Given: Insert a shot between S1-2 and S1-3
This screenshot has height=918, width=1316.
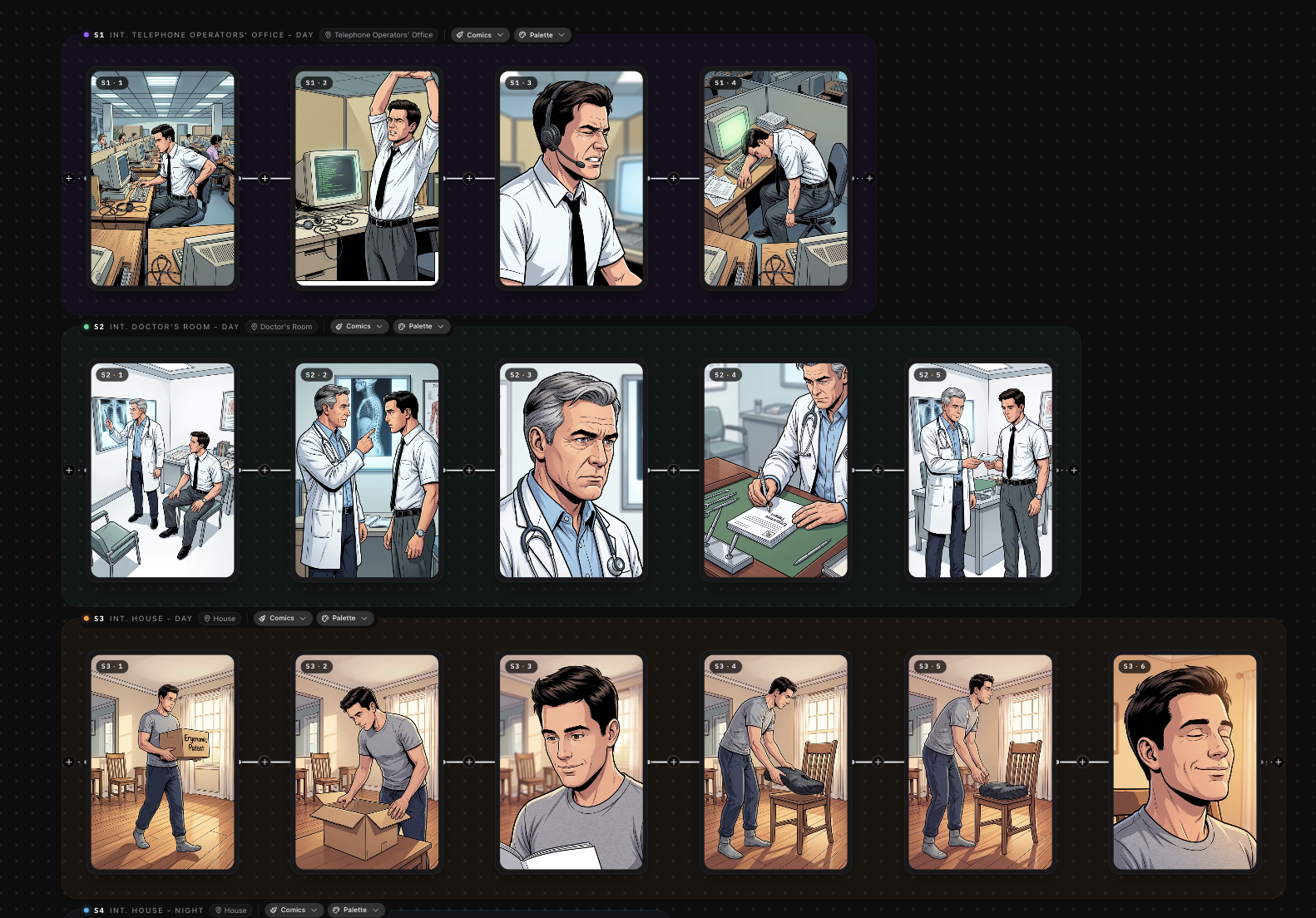Looking at the screenshot, I should (x=469, y=178).
